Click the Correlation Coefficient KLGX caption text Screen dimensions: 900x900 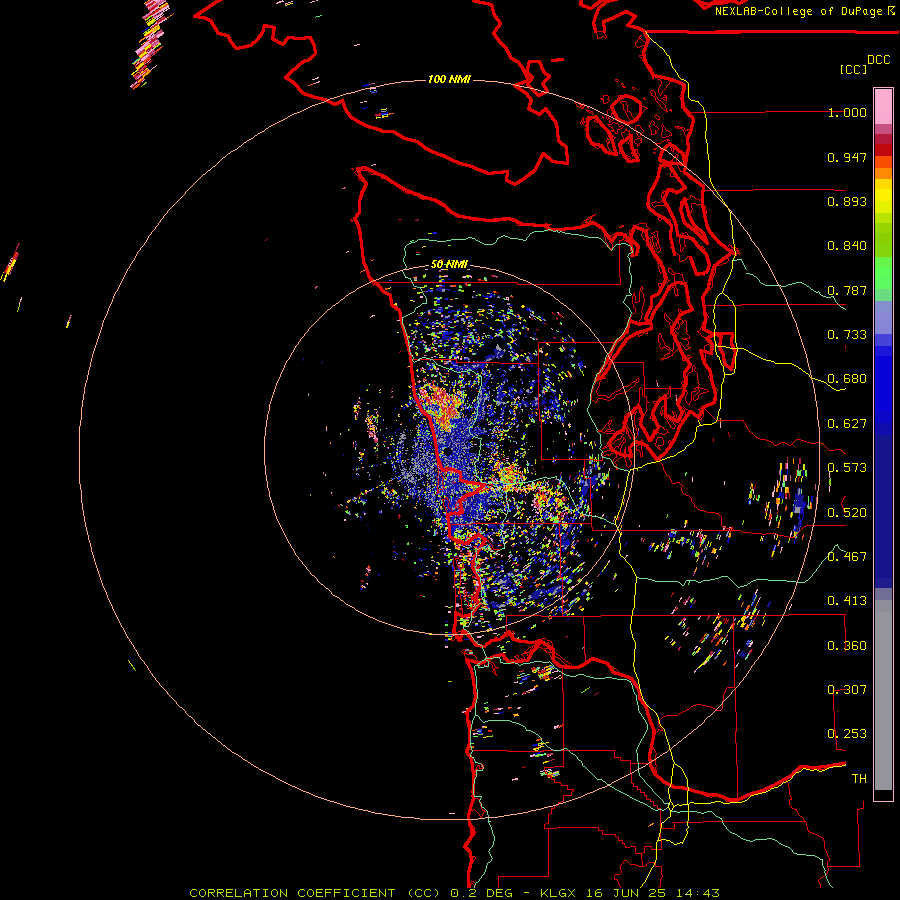pyautogui.click(x=454, y=893)
